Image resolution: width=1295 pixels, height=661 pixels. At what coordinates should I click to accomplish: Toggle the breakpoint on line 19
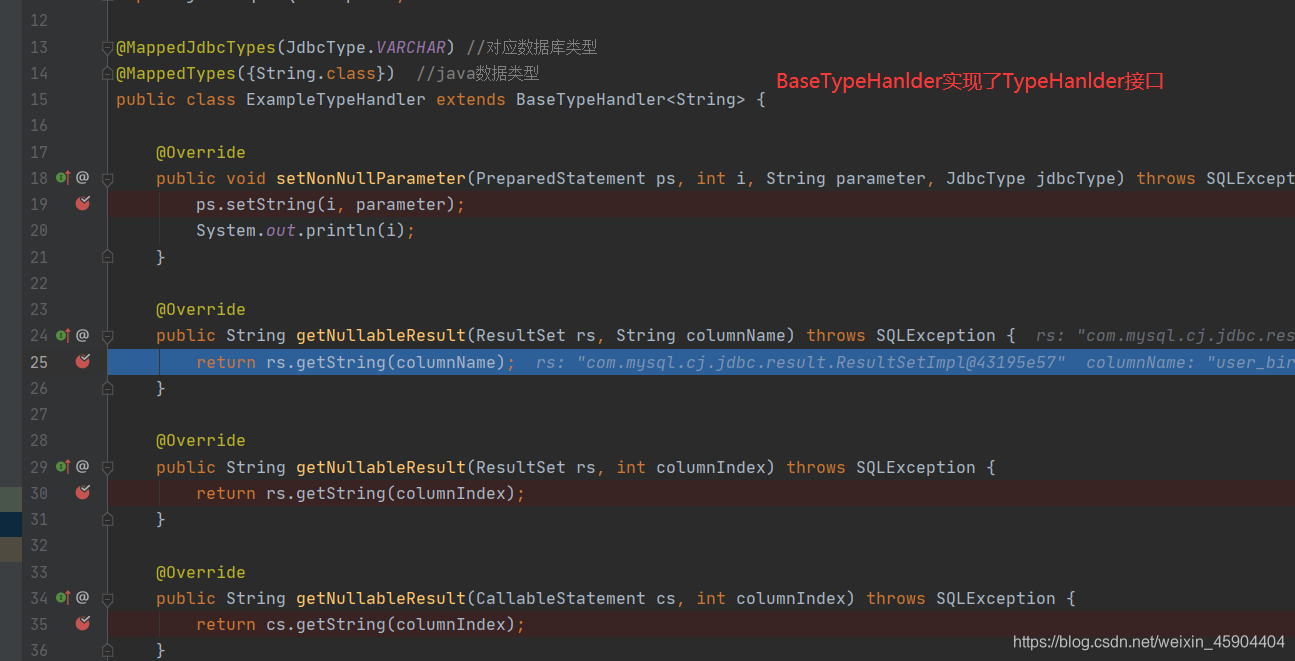(83, 204)
